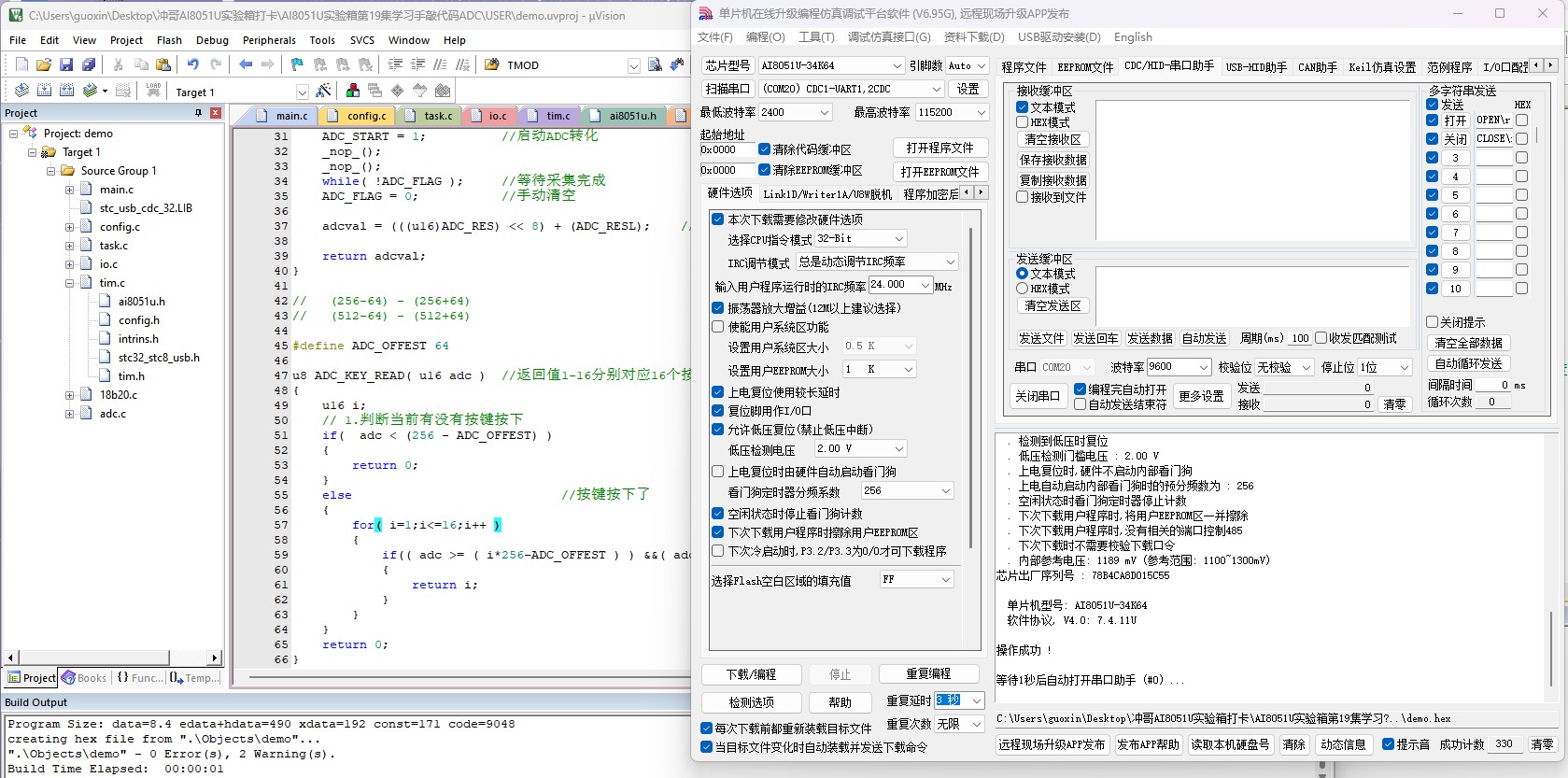Toggle 每次下载前都重新装载目标文件 checkbox

(x=706, y=728)
